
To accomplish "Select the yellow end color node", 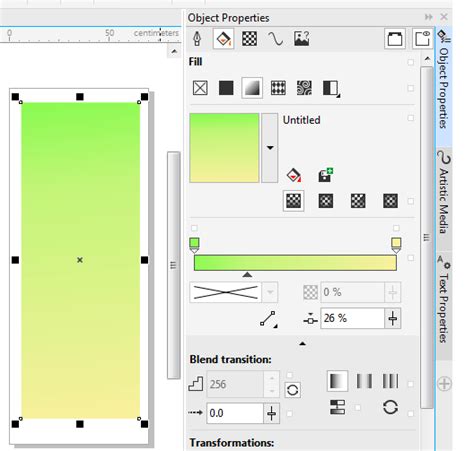I will [x=396, y=245].
